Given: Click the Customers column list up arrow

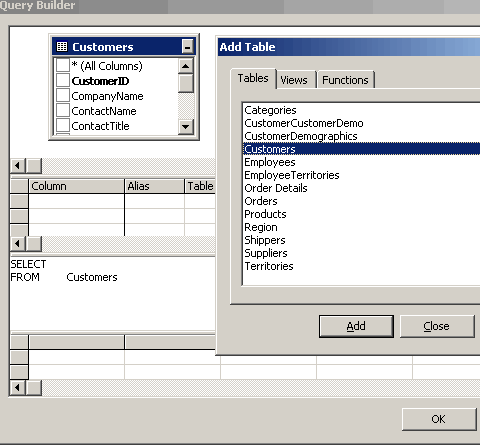Looking at the screenshot, I should click(x=186, y=66).
